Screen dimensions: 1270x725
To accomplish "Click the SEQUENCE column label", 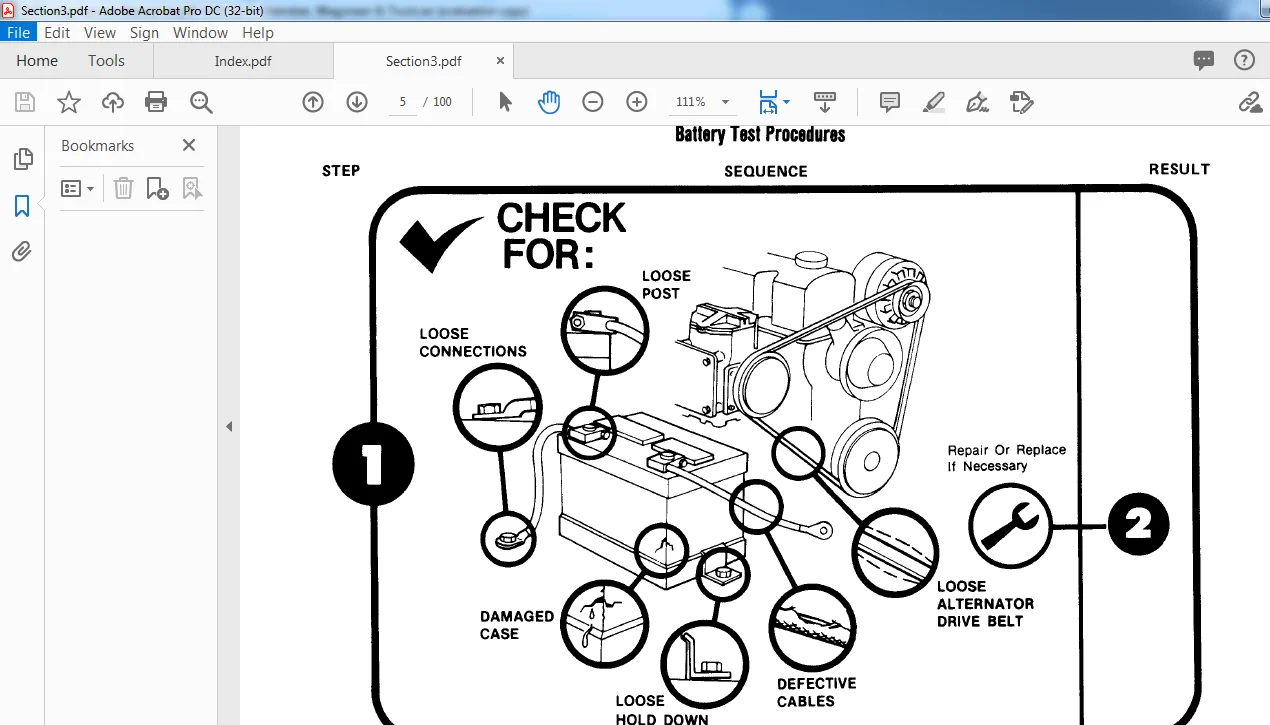I will pos(766,171).
